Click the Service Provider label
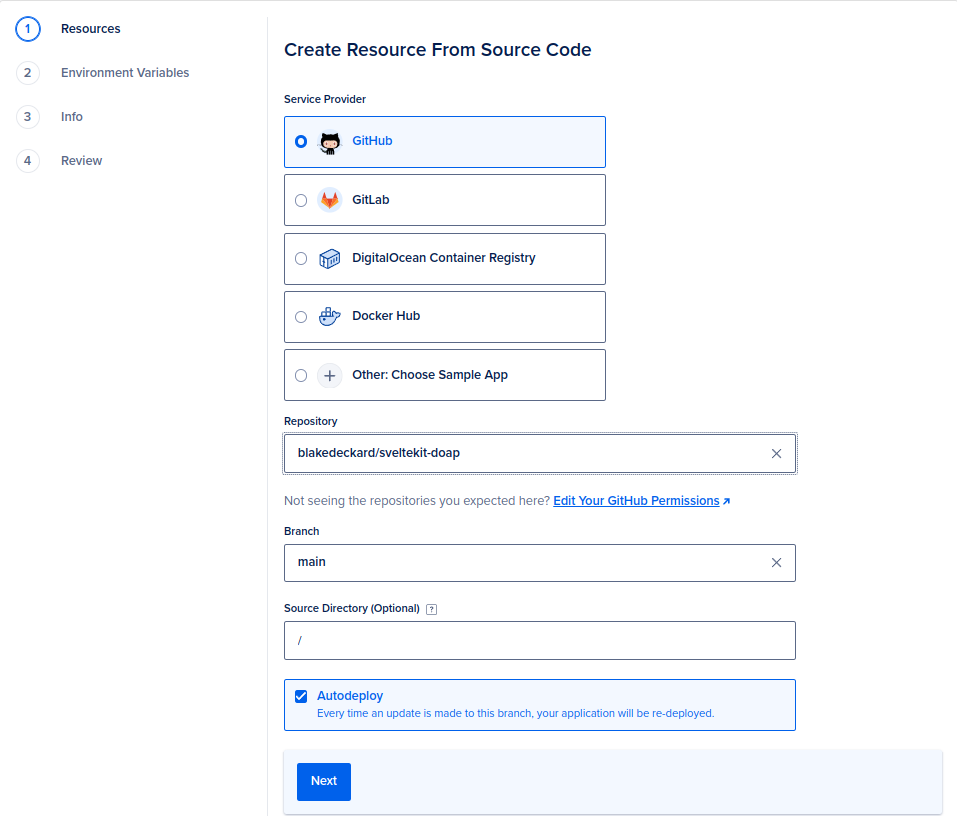 pyautogui.click(x=325, y=99)
